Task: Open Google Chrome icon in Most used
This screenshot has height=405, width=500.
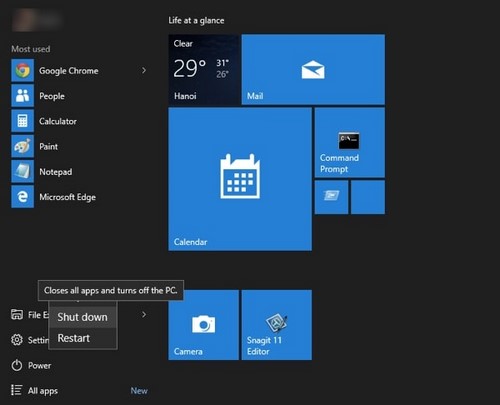Action: click(23, 70)
